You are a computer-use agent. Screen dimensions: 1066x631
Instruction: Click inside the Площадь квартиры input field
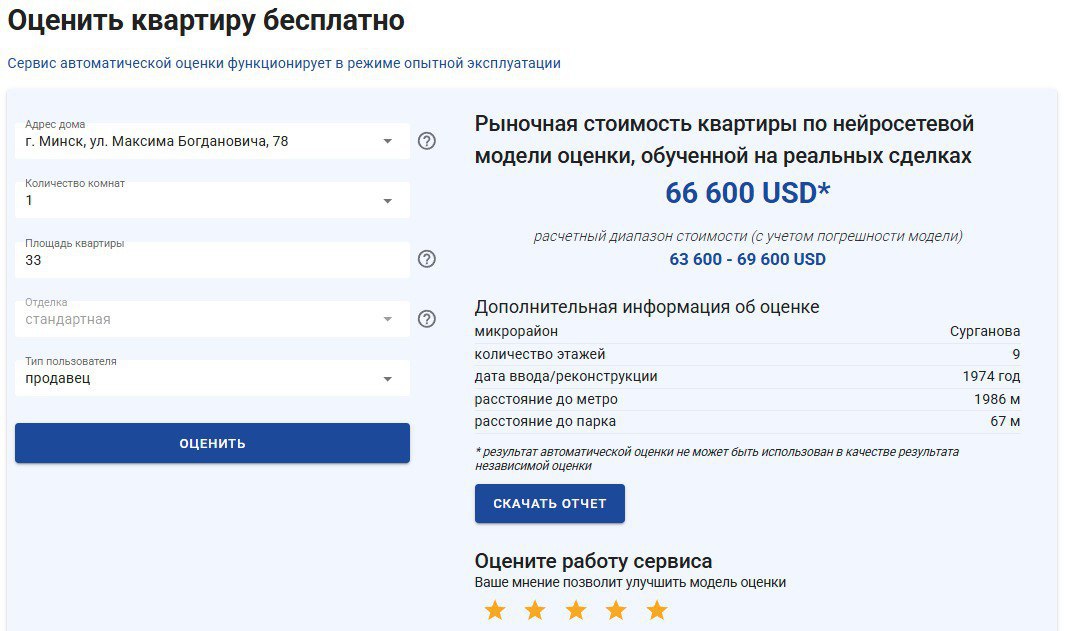click(x=200, y=259)
